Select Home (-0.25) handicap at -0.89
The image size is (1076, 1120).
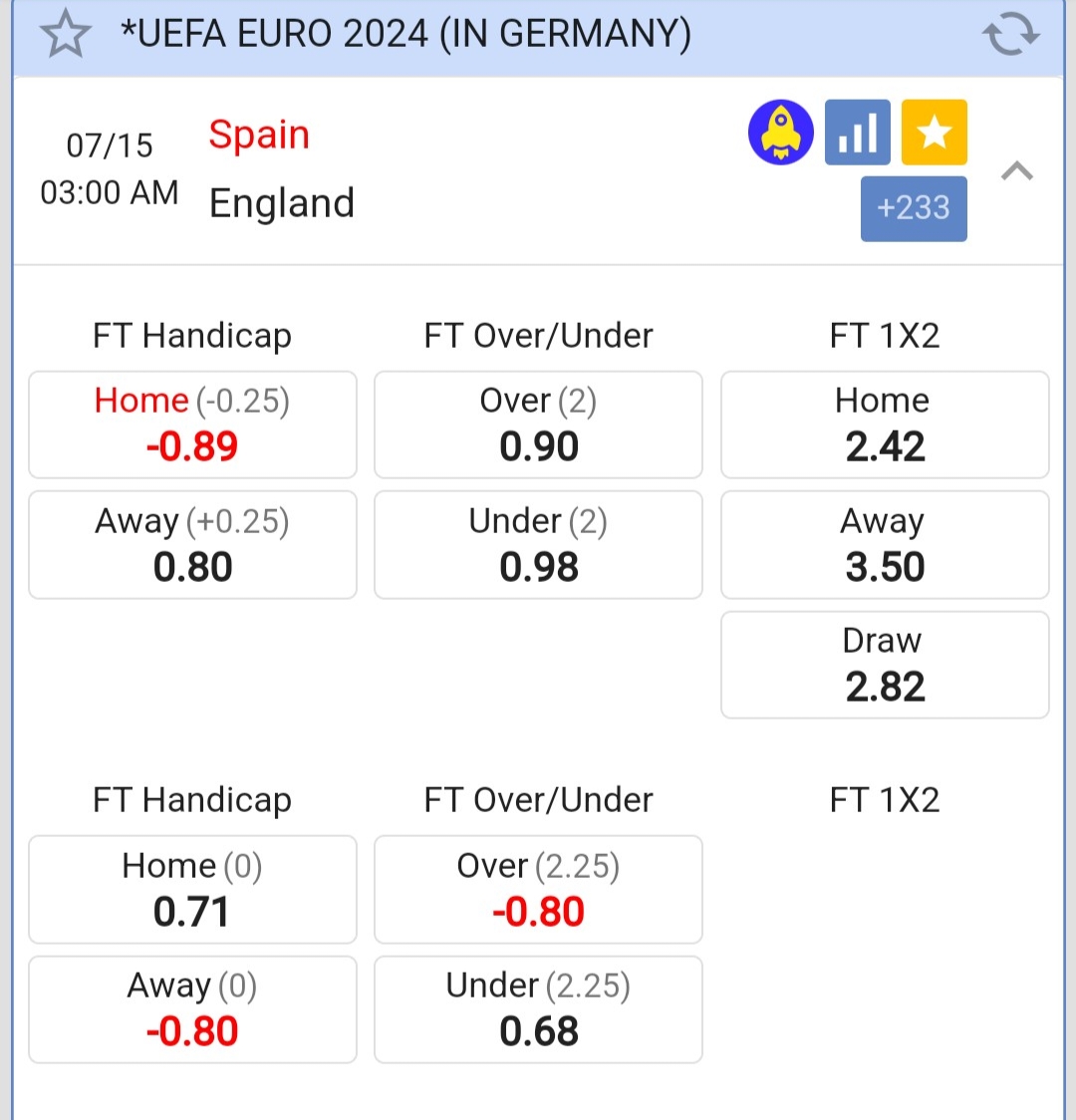192,424
